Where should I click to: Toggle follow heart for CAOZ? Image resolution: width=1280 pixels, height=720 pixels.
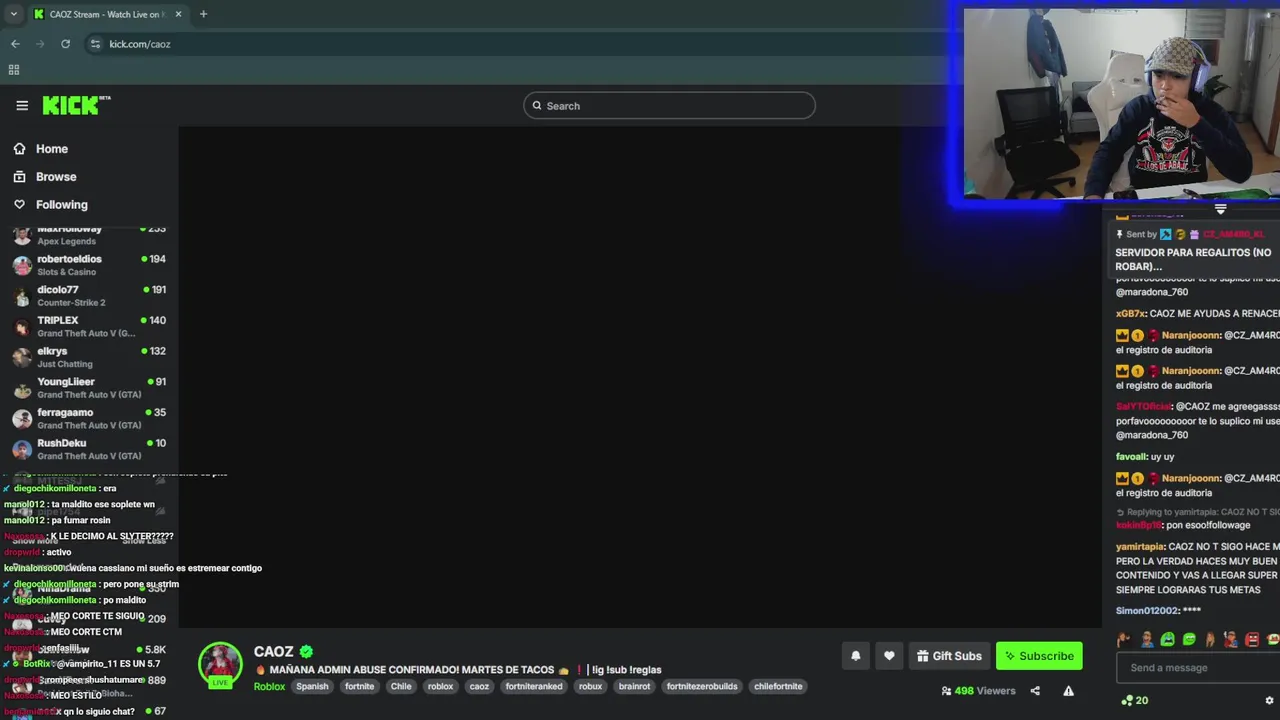[x=889, y=656]
